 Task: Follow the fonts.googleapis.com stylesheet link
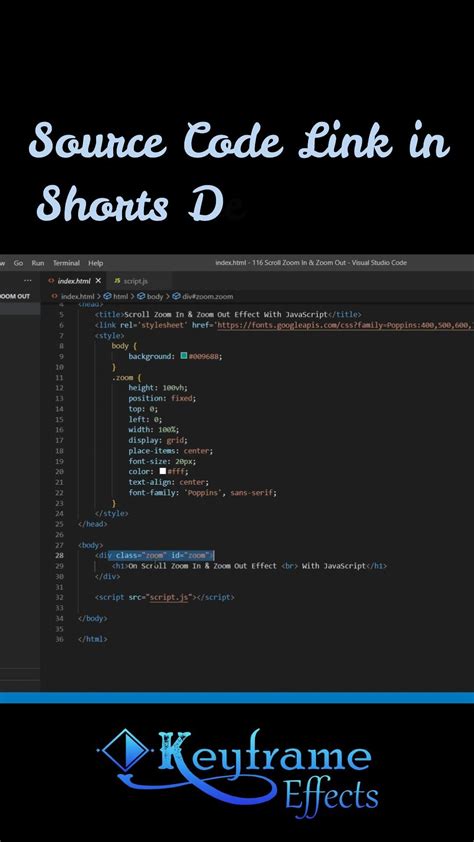[x=345, y=325]
